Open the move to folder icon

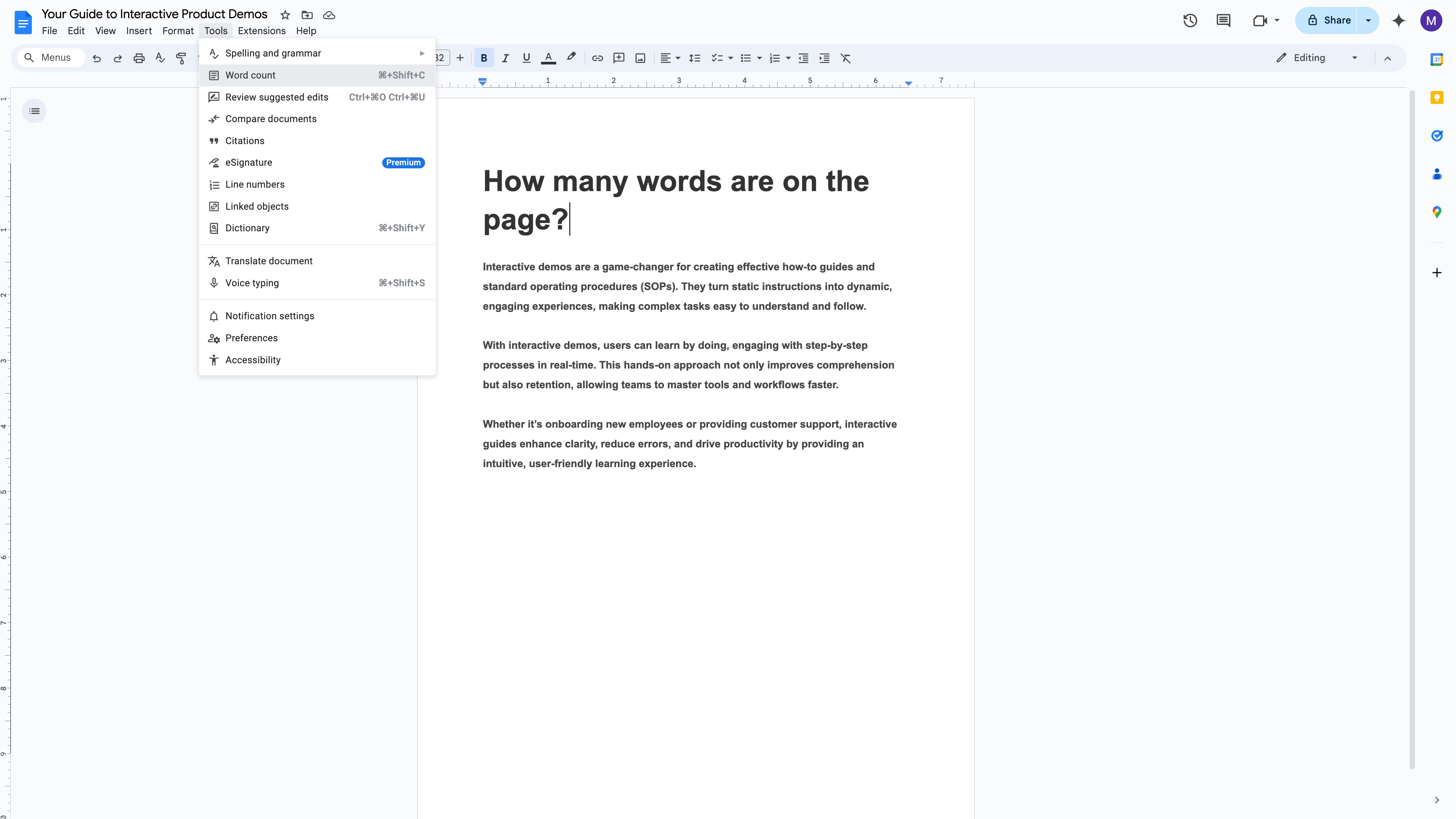click(x=307, y=15)
